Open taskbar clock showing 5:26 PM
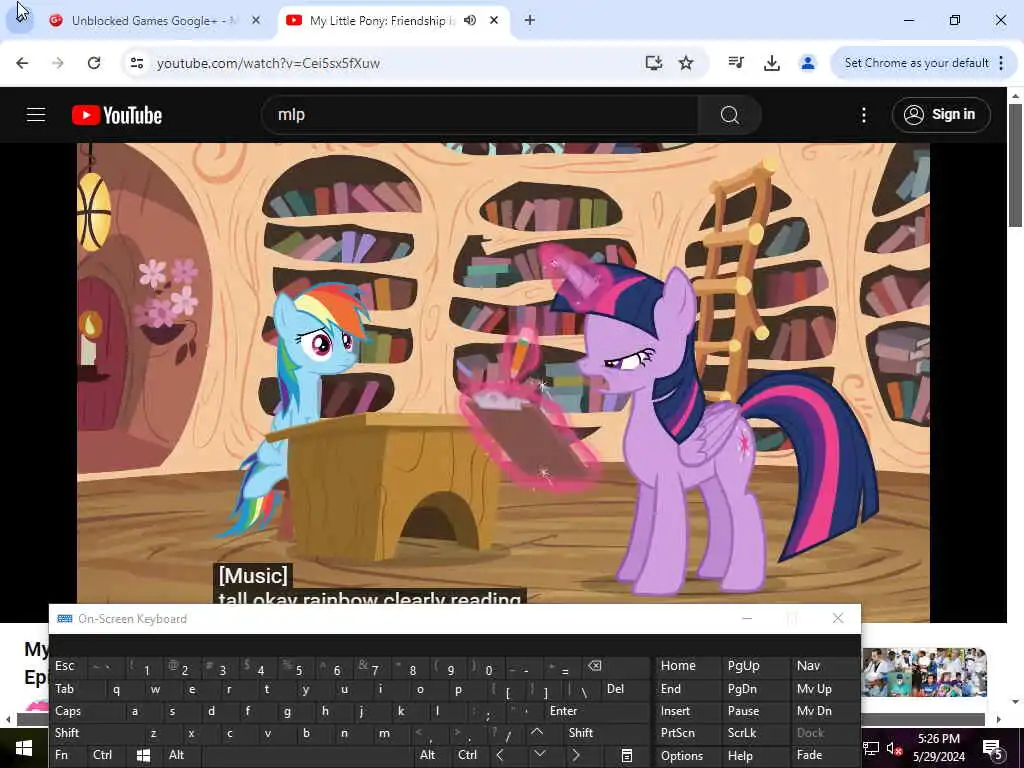The width and height of the screenshot is (1024, 768). [x=938, y=748]
